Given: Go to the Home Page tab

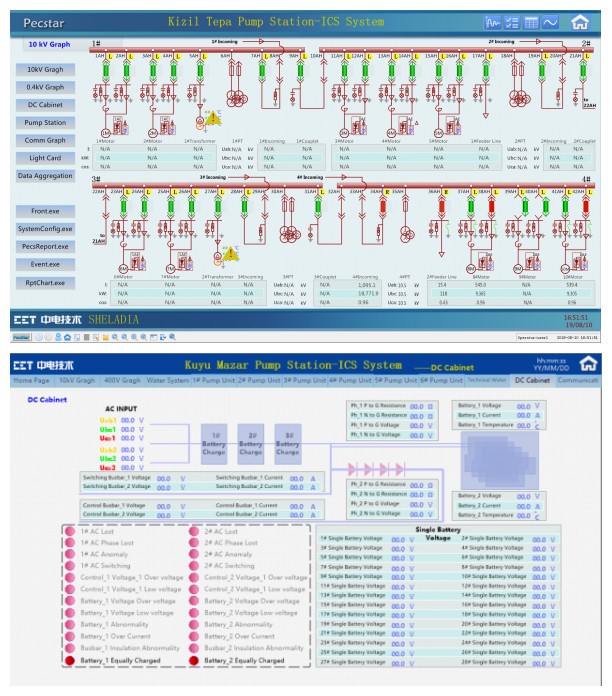Looking at the screenshot, I should (30, 381).
